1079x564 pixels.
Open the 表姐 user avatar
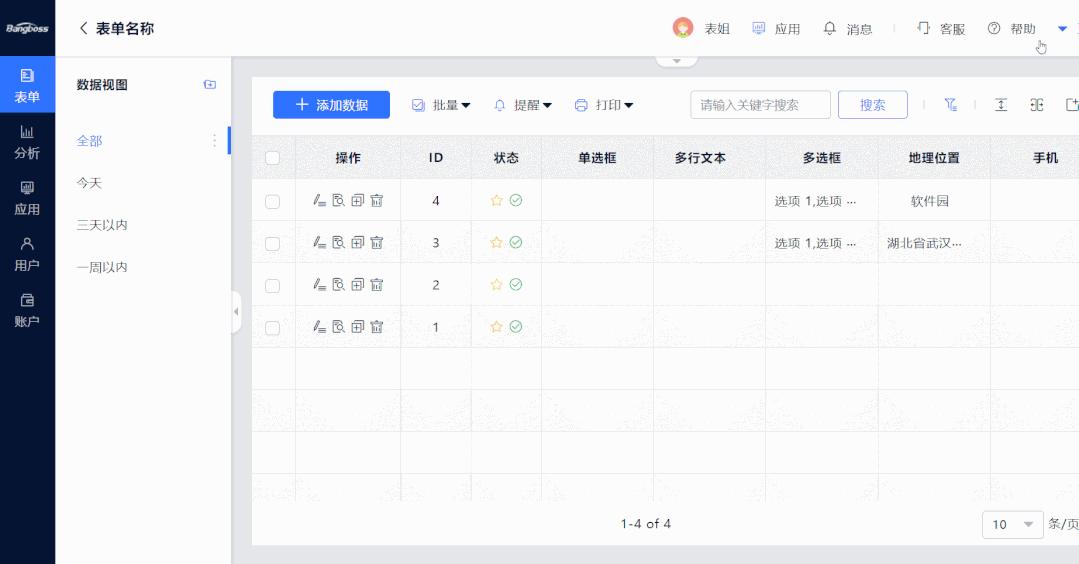click(x=683, y=28)
